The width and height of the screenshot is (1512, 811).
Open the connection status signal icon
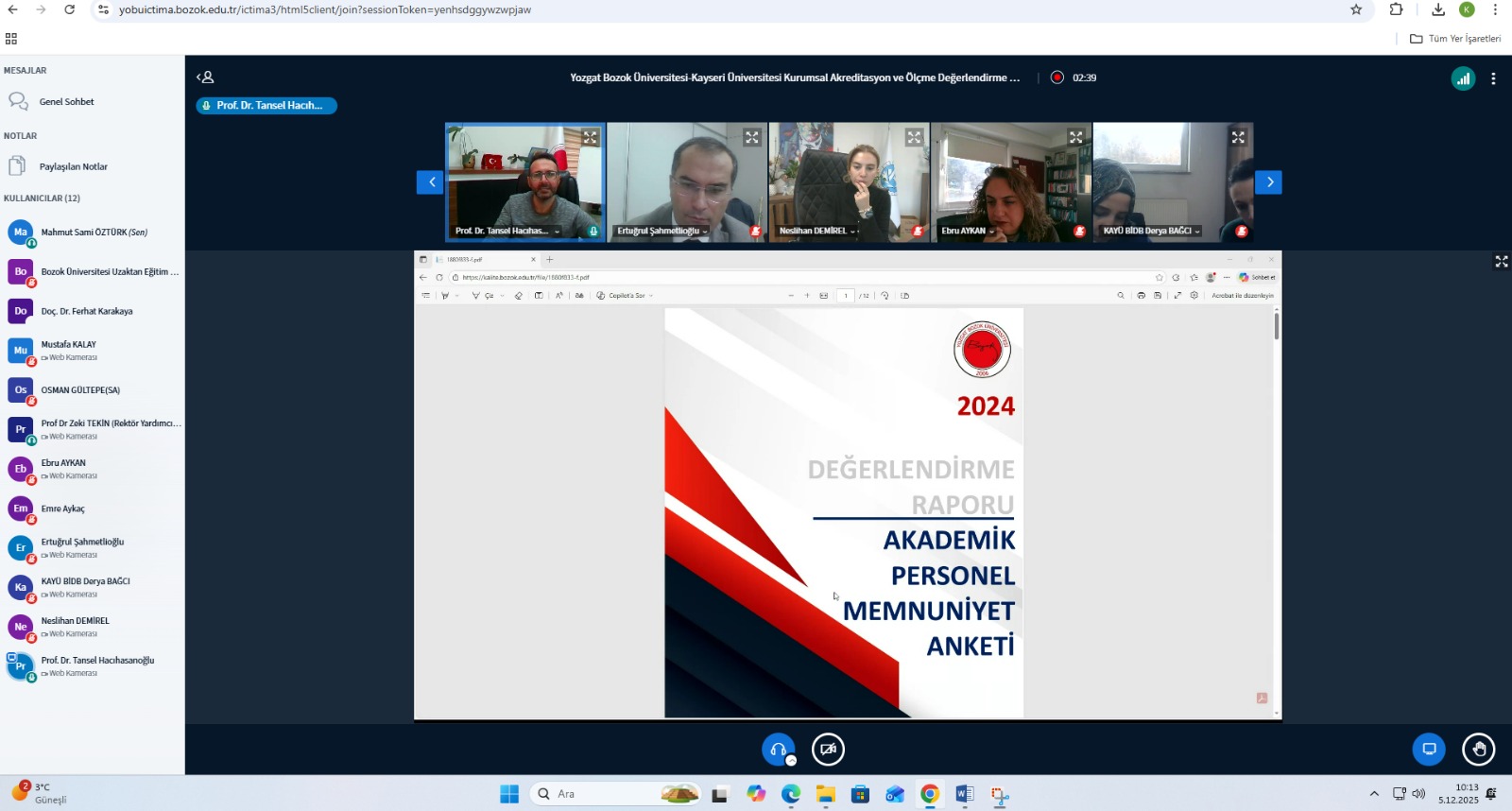[1463, 78]
